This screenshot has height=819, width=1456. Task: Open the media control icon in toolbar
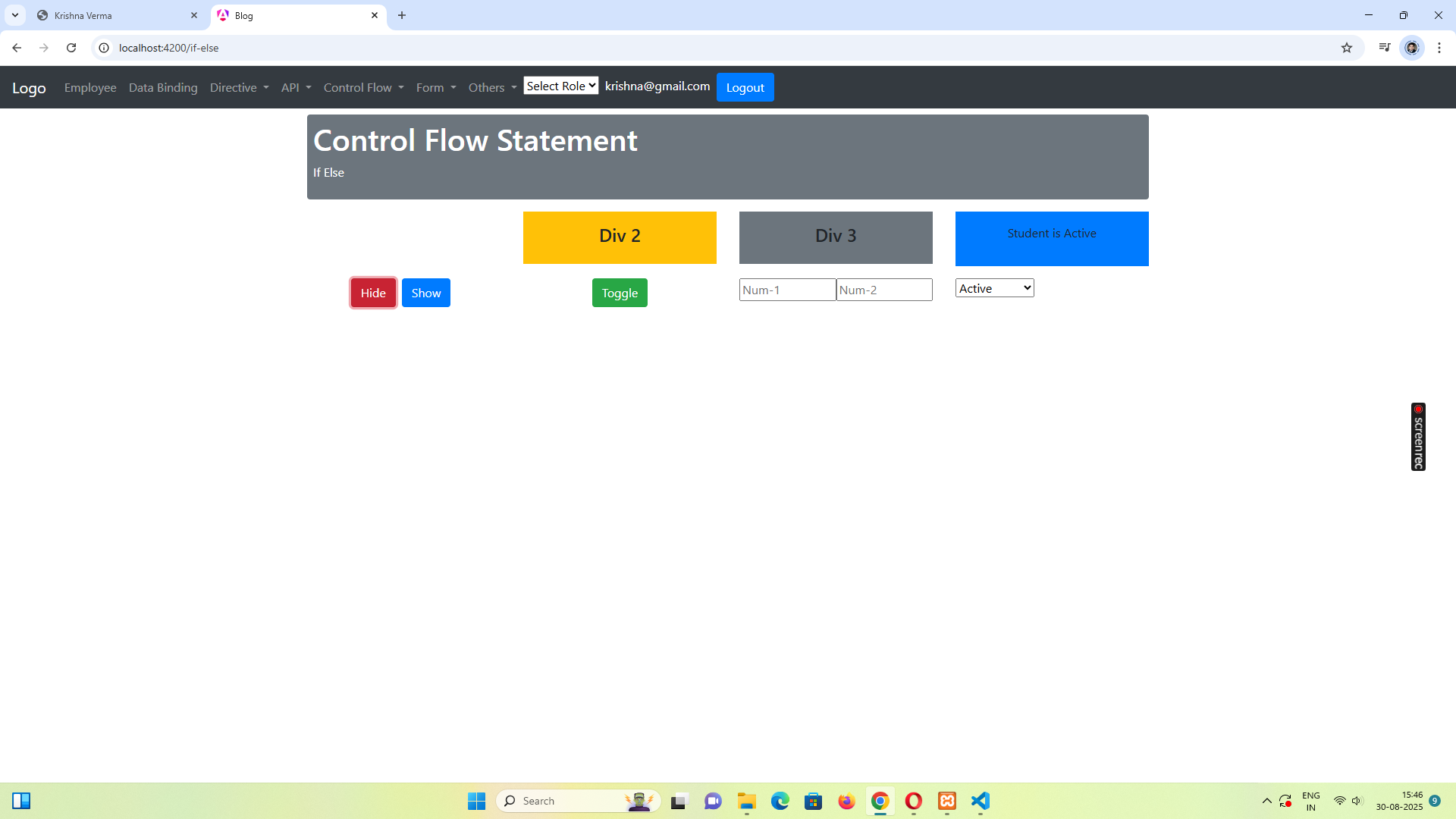(x=1385, y=48)
